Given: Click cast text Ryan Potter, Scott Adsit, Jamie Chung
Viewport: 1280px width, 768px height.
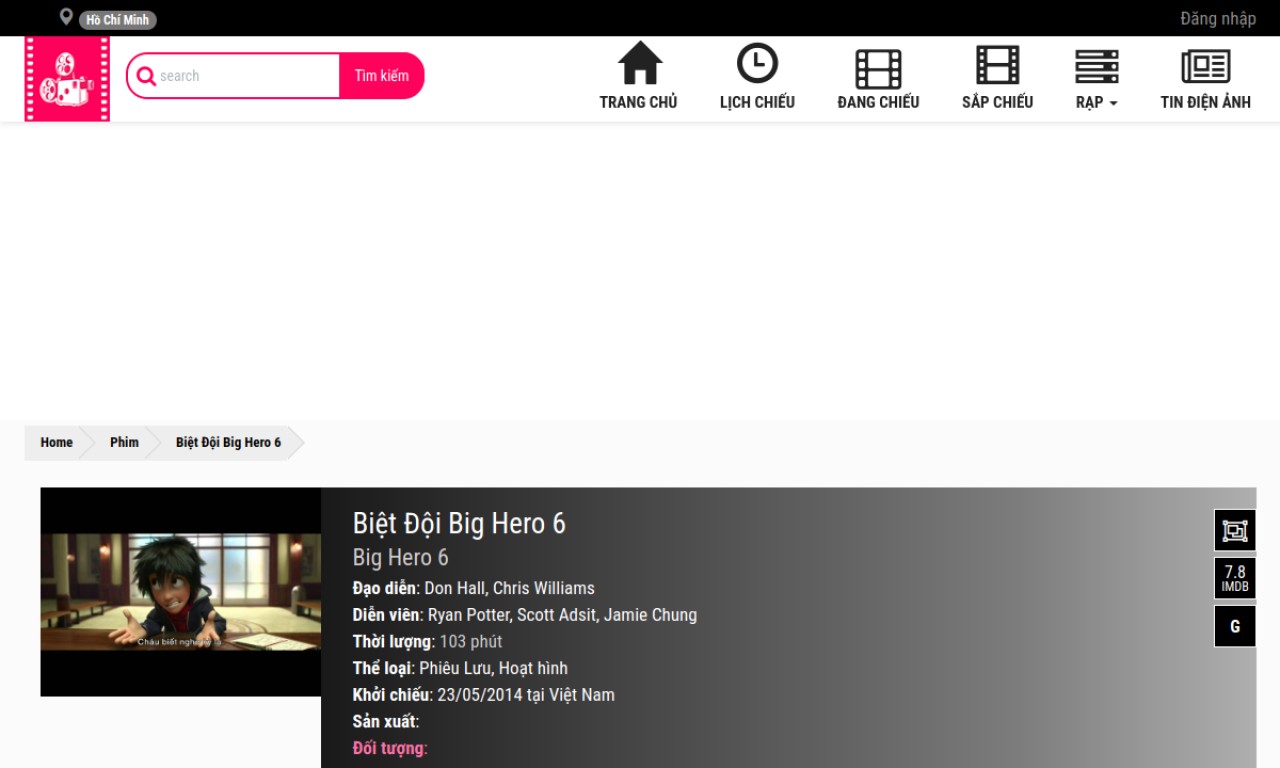Looking at the screenshot, I should coord(562,615).
